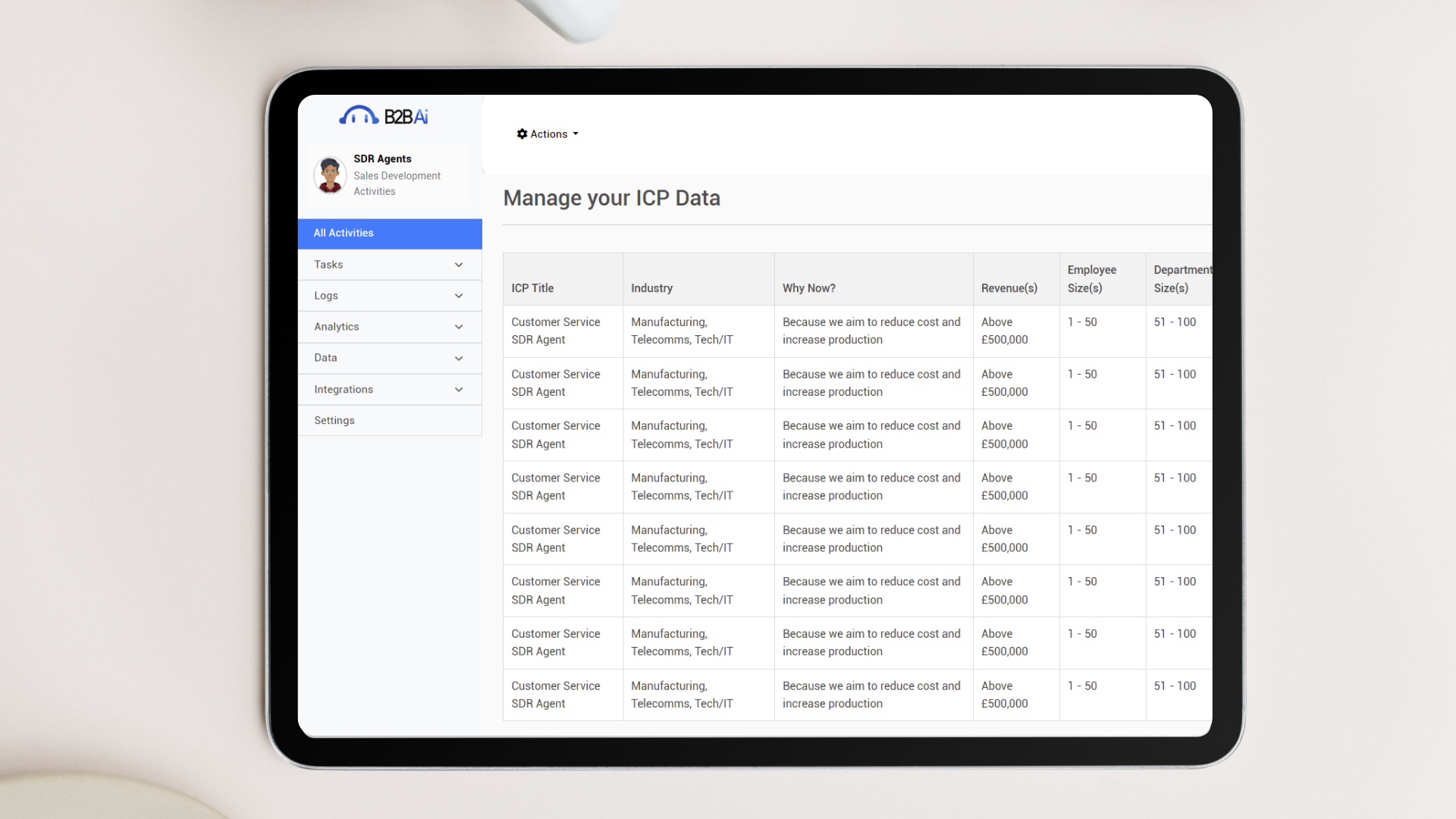This screenshot has width=1456, height=819.
Task: Click the B2BAi logo
Action: pyautogui.click(x=384, y=116)
